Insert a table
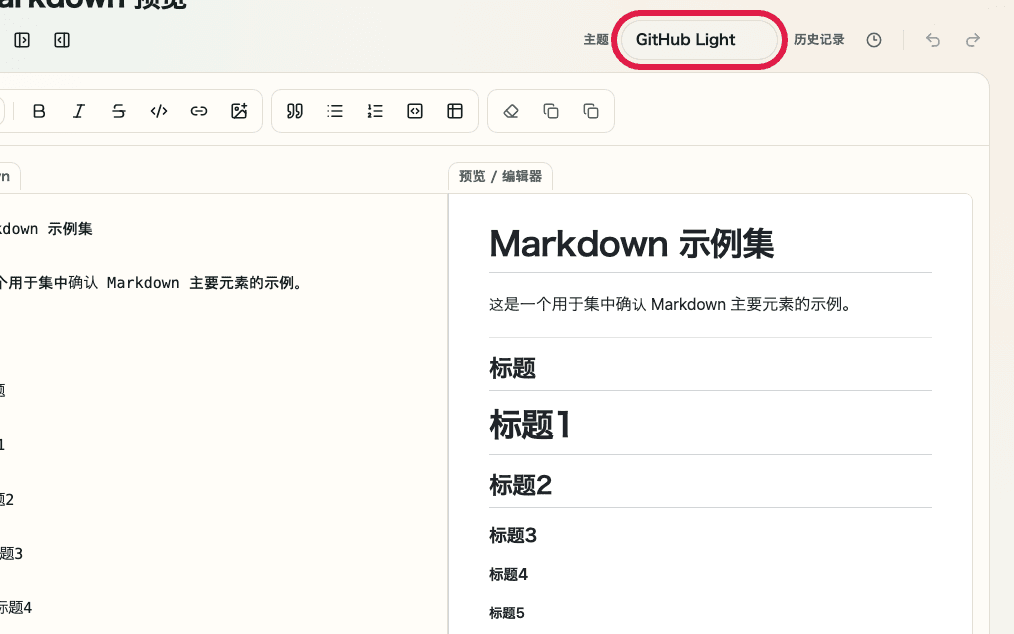Viewport: 1014px width, 634px height. click(x=455, y=111)
